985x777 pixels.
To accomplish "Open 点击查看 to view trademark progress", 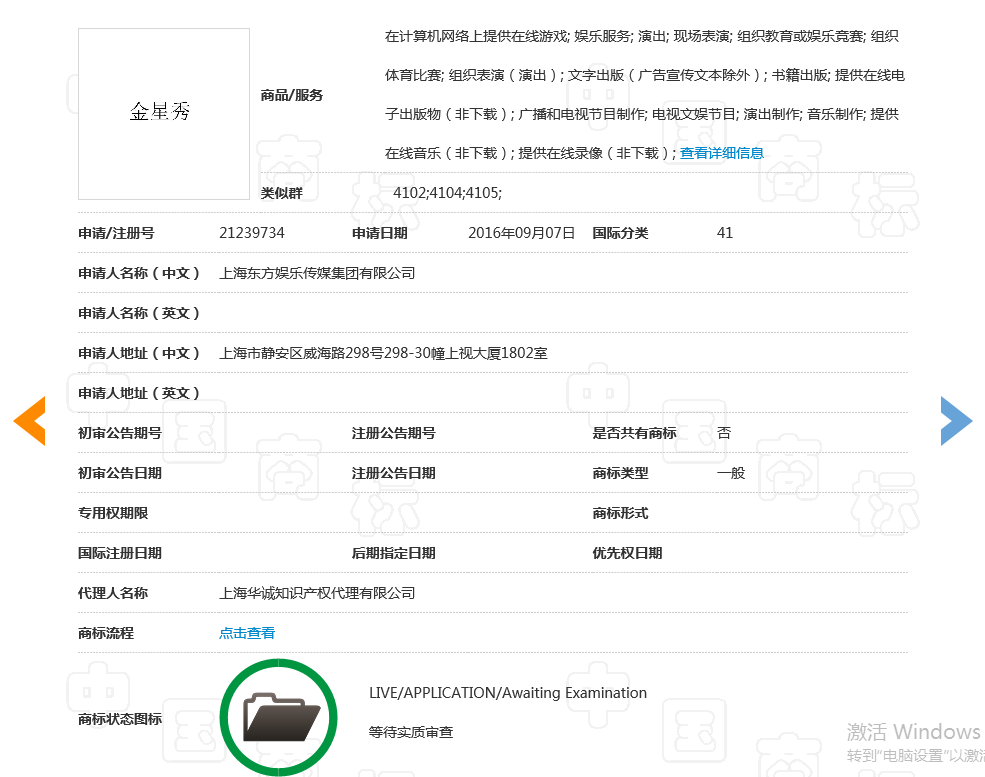I will [x=246, y=632].
